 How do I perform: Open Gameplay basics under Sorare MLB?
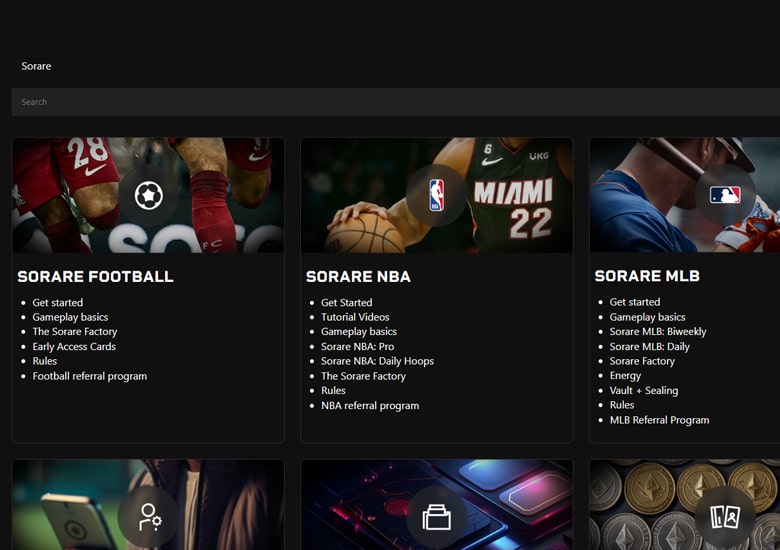click(647, 317)
